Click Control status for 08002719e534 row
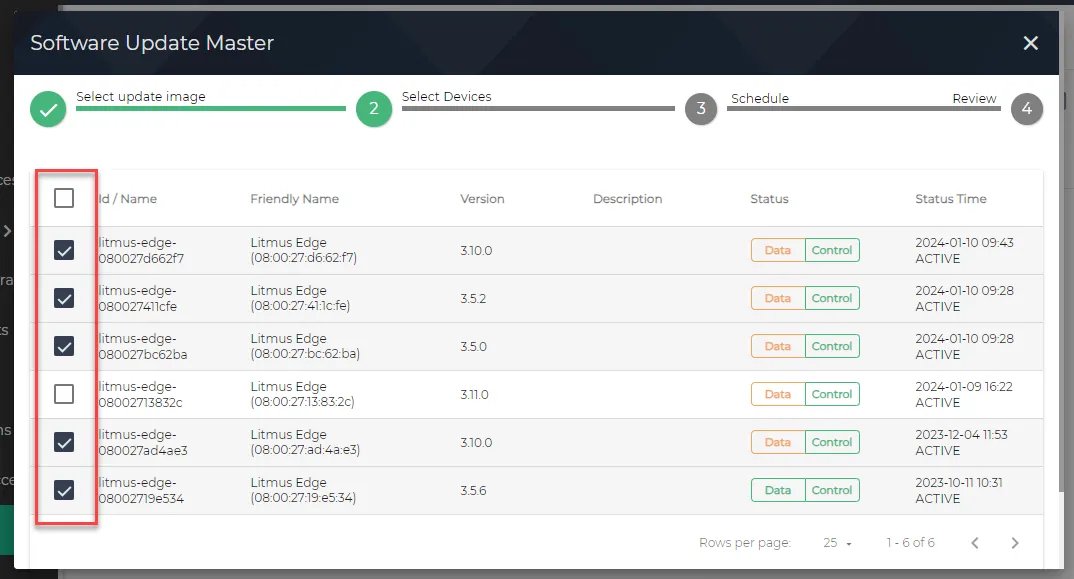 pyautogui.click(x=832, y=490)
